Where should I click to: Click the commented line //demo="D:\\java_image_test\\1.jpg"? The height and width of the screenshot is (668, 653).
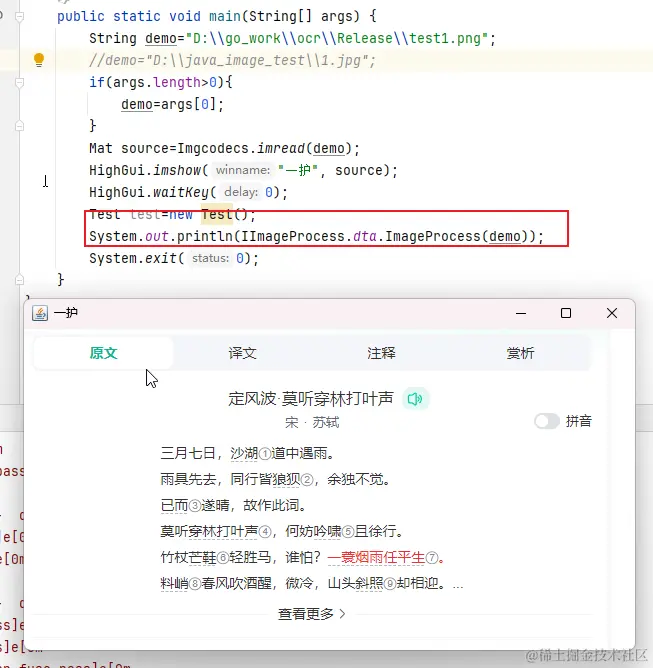(x=233, y=60)
